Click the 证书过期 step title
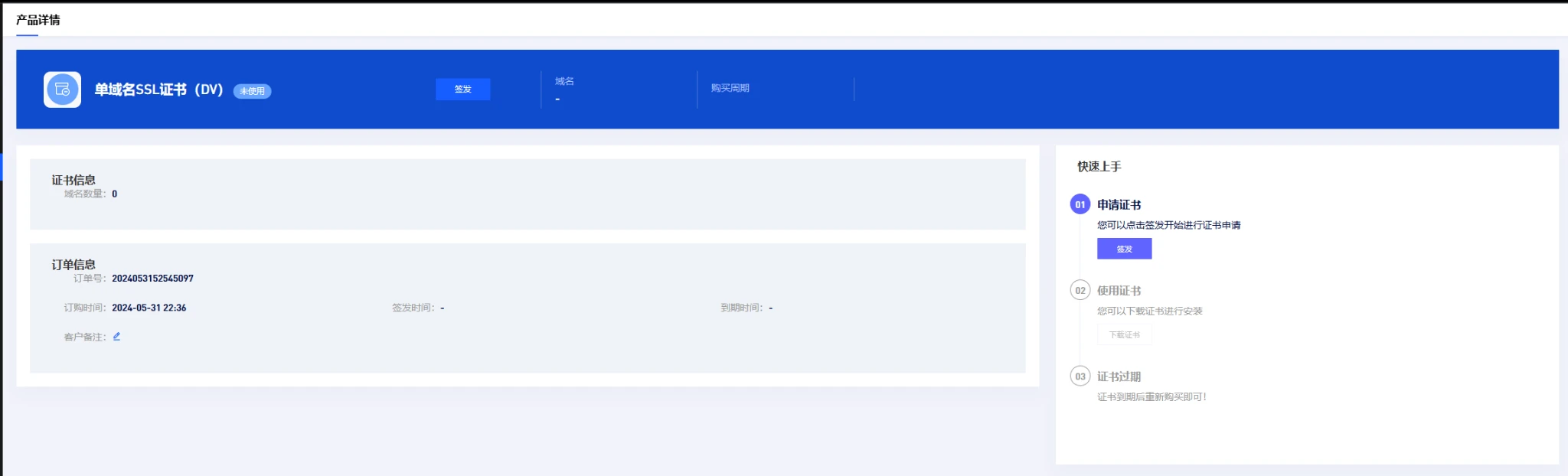Image resolution: width=1568 pixels, height=476 pixels. click(x=1119, y=377)
